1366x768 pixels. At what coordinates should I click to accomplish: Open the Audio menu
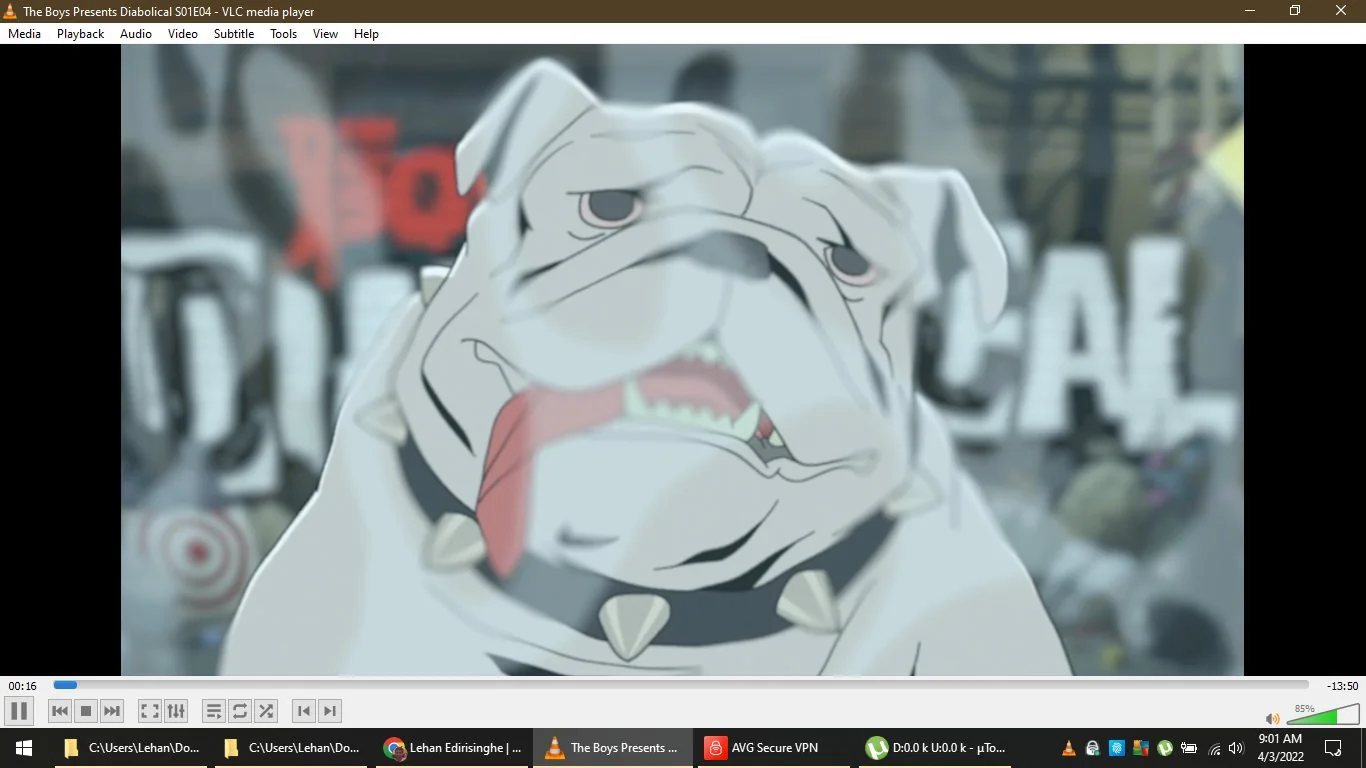click(136, 33)
